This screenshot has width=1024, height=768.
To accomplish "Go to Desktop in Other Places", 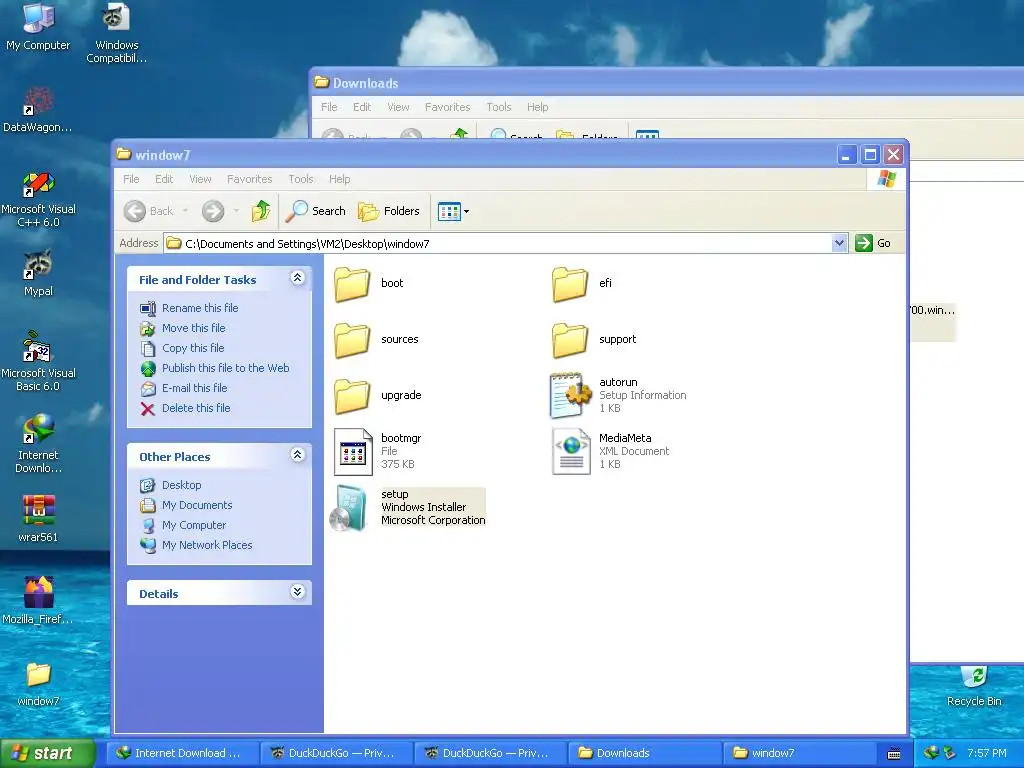I will [182, 485].
